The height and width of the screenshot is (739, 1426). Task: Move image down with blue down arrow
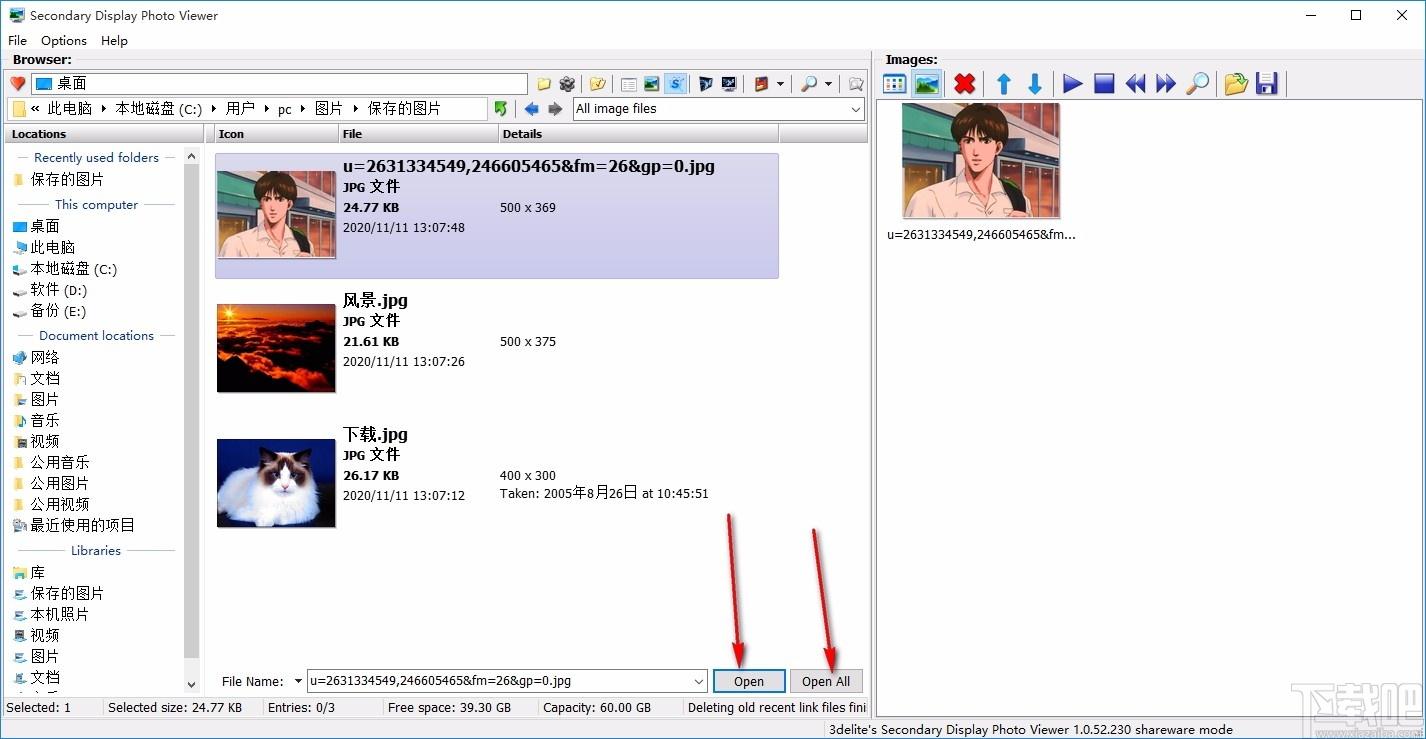click(x=1035, y=84)
